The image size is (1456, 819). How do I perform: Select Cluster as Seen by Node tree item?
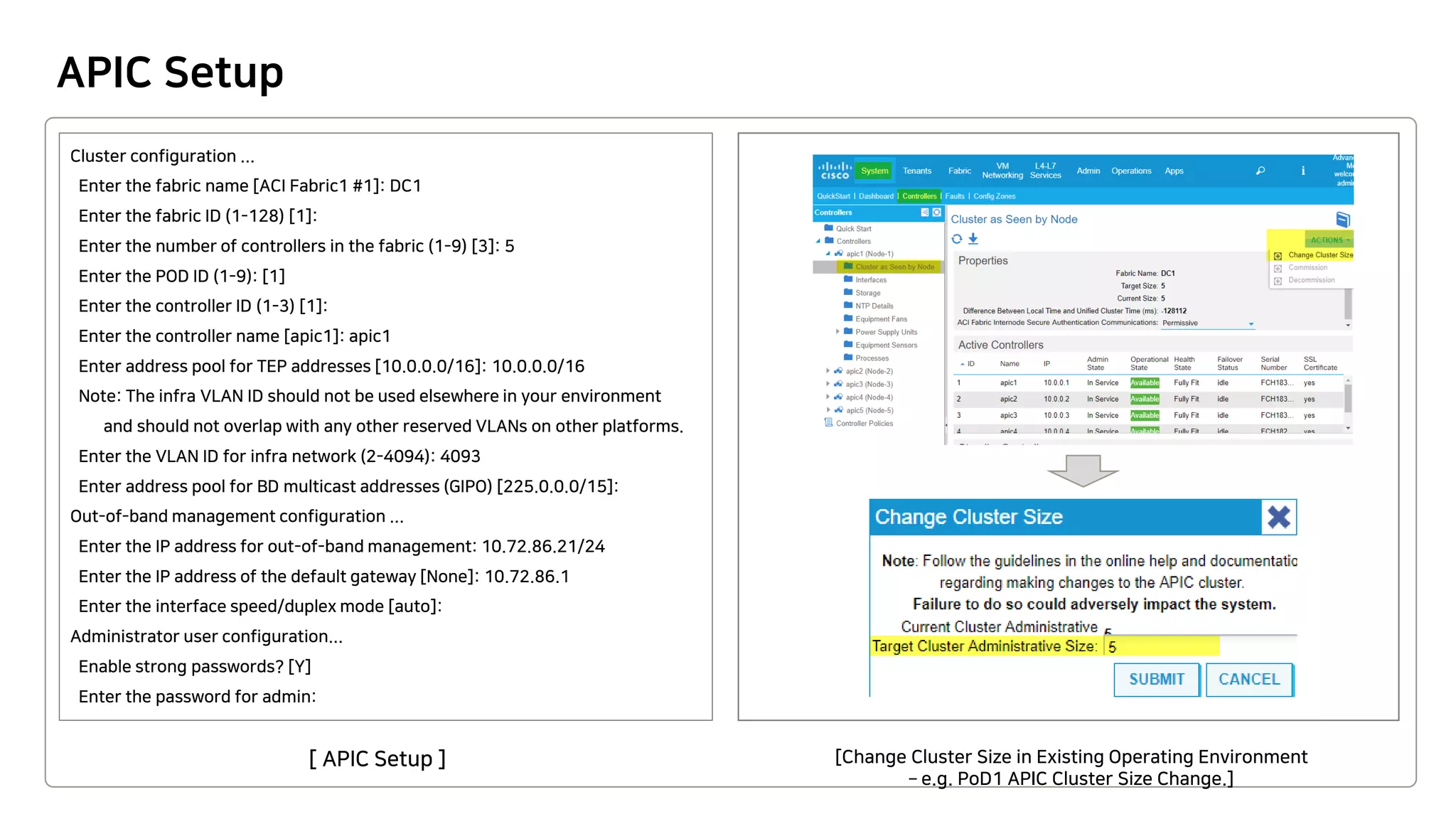point(894,267)
